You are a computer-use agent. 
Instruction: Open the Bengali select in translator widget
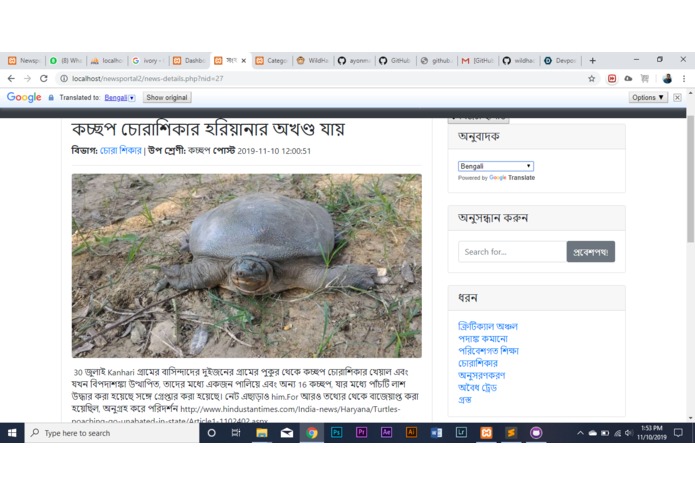coord(496,166)
